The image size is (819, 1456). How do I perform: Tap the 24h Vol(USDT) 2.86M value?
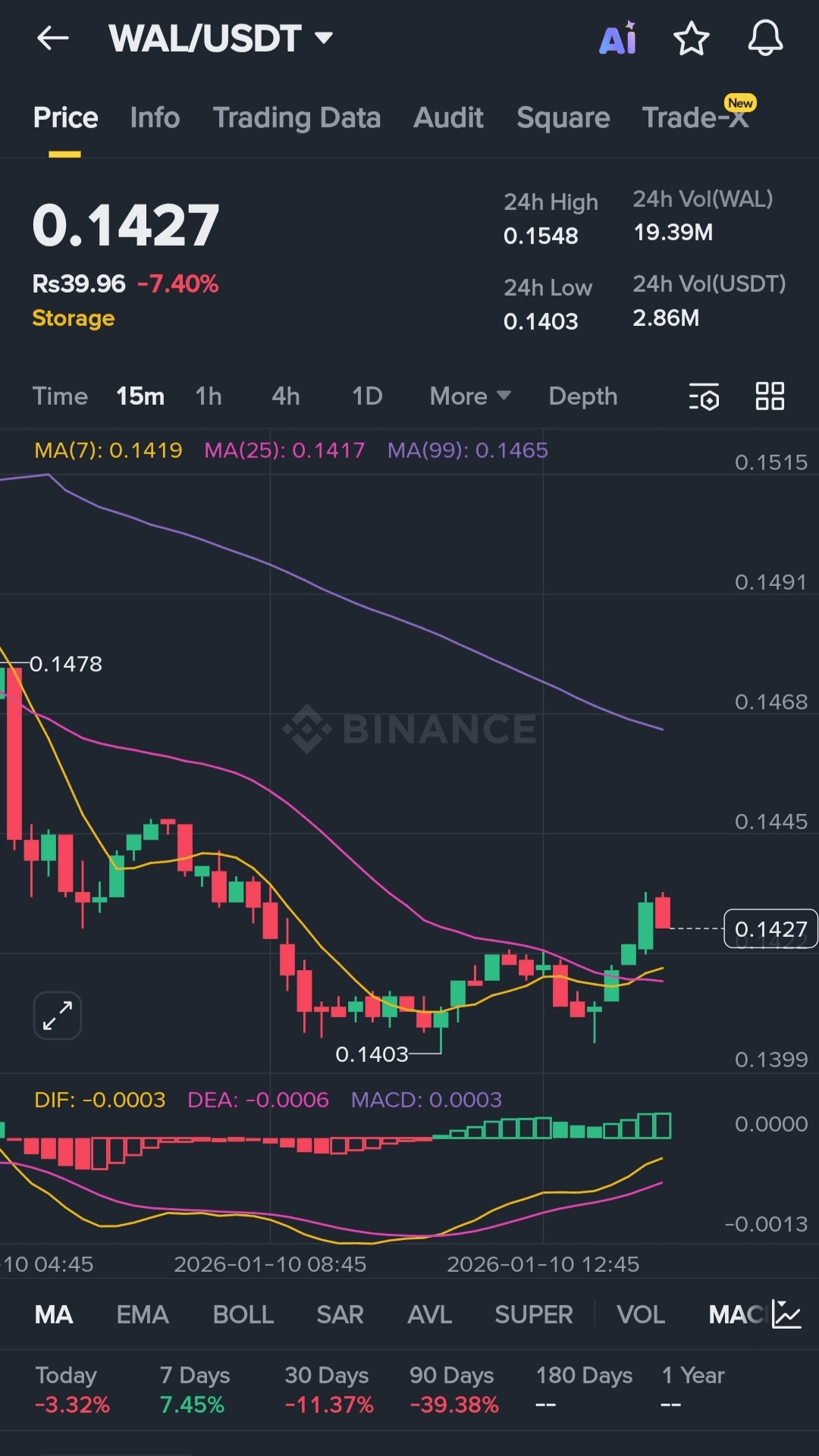(x=666, y=318)
